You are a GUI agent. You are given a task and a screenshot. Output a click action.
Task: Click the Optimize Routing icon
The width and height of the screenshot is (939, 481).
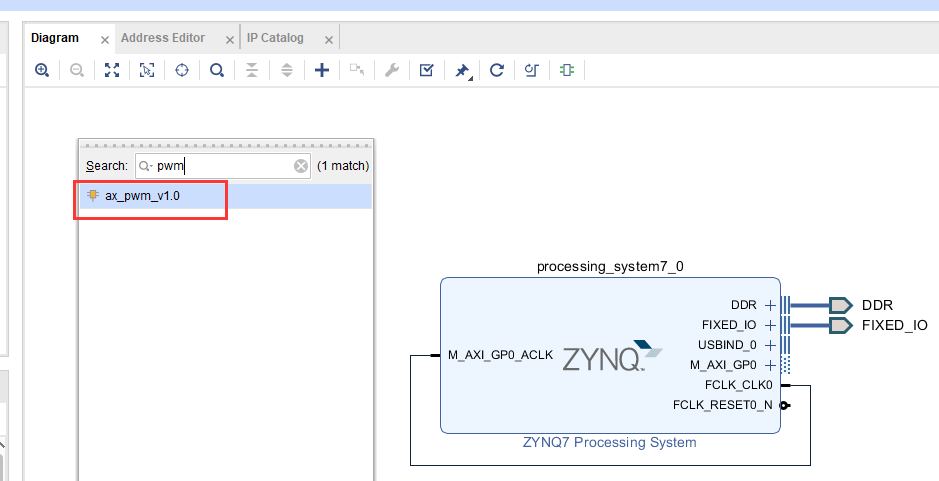(532, 70)
